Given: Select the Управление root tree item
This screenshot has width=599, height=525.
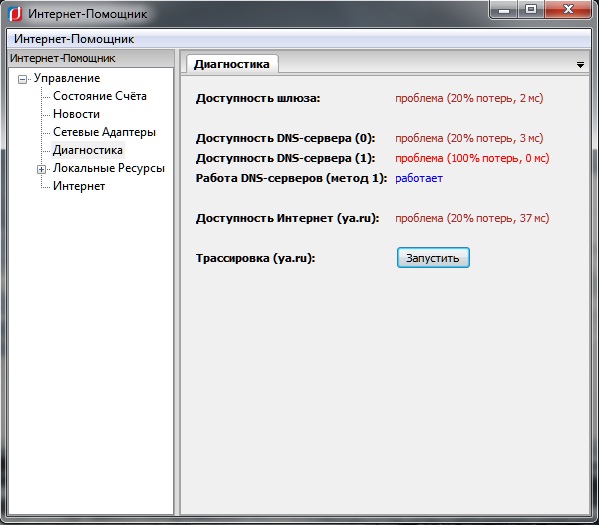Looking at the screenshot, I should click(x=67, y=78).
